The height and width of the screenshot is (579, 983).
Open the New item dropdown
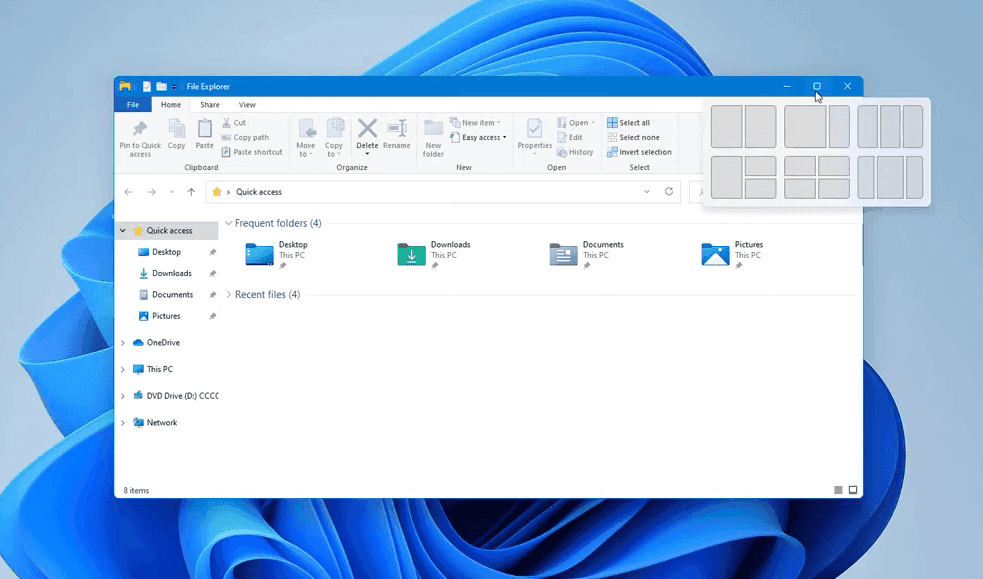click(475, 123)
